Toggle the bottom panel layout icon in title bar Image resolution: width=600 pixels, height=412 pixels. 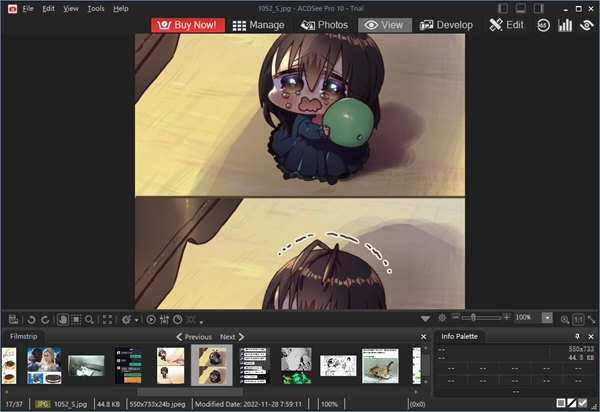tap(521, 8)
